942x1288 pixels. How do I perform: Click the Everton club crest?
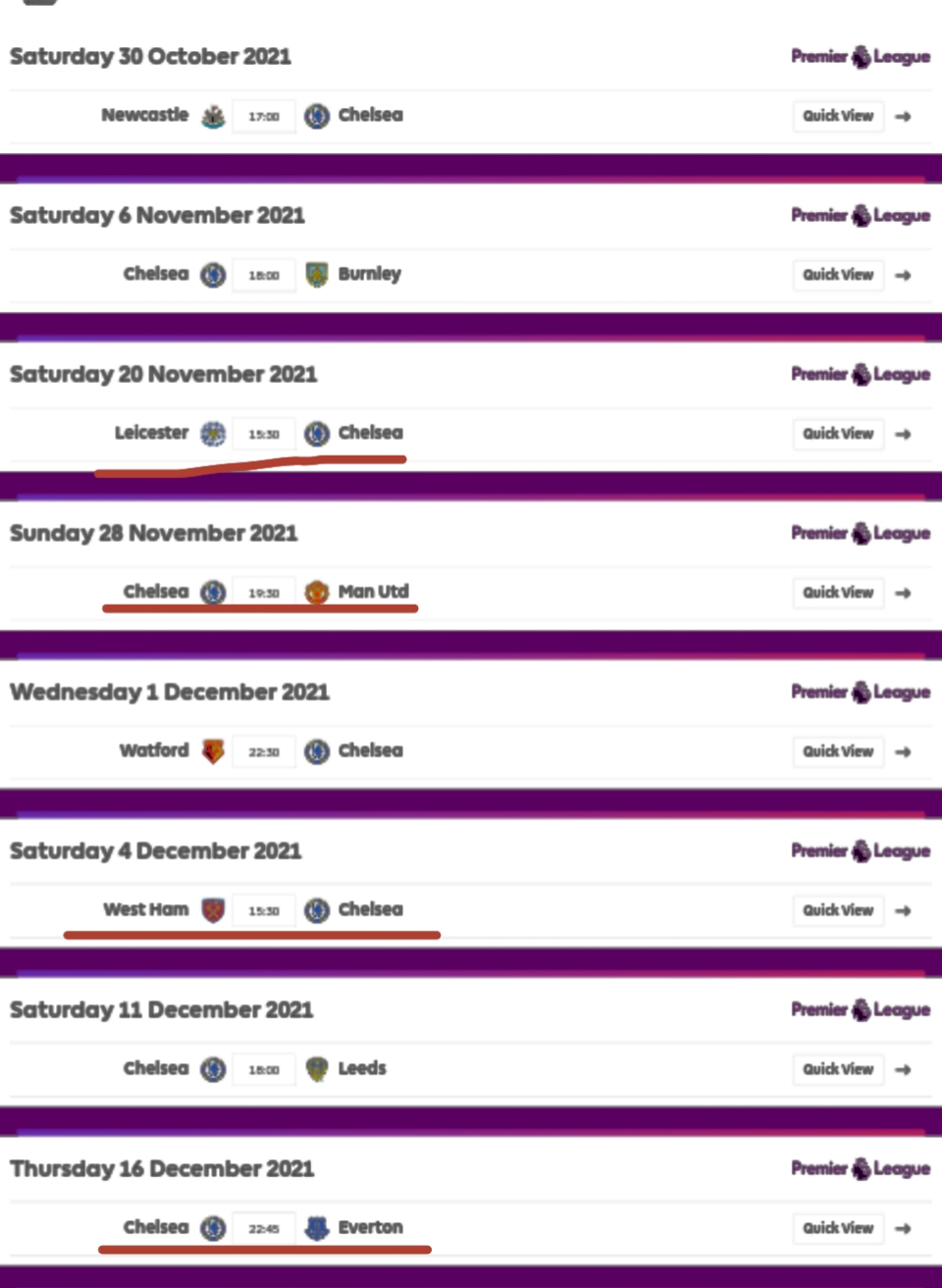(x=316, y=1228)
